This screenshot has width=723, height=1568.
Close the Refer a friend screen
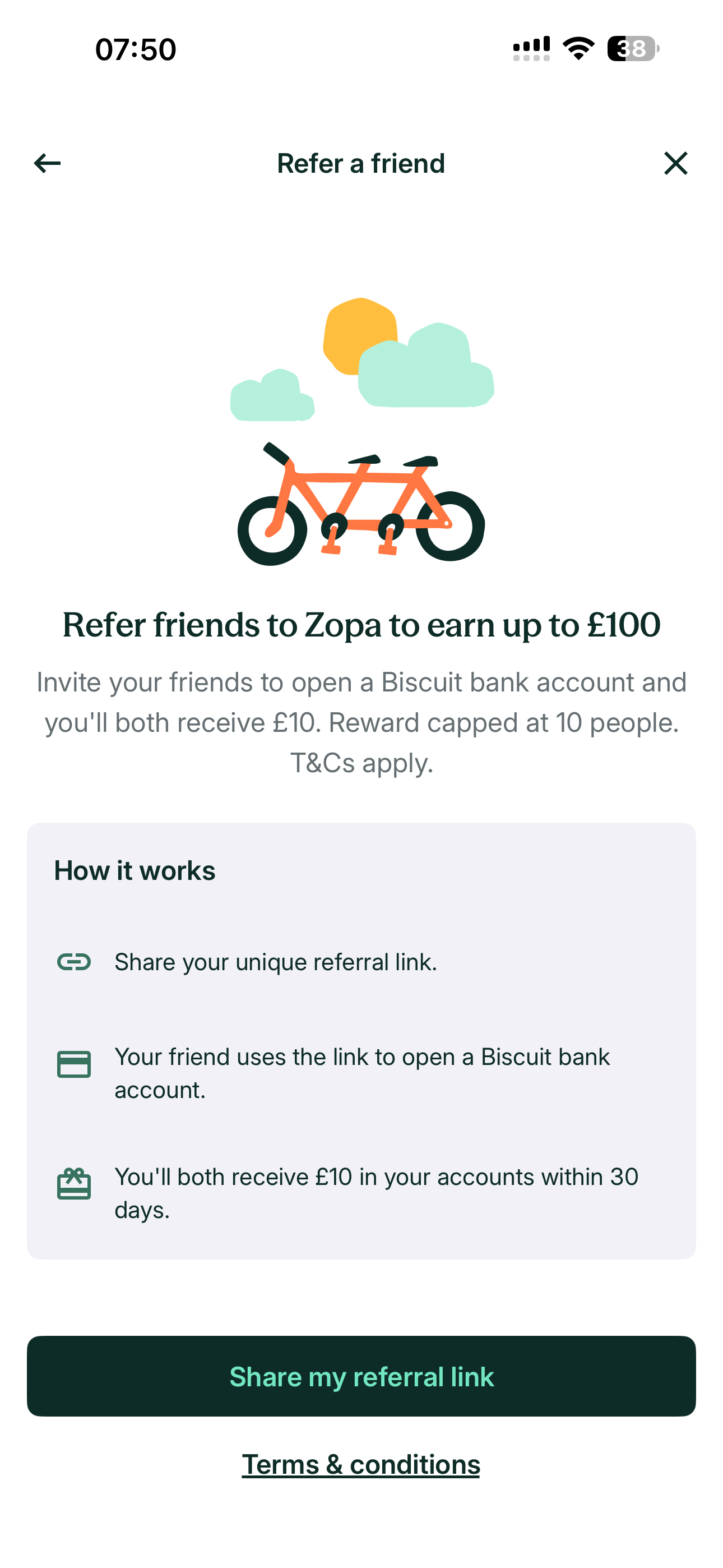pos(675,163)
